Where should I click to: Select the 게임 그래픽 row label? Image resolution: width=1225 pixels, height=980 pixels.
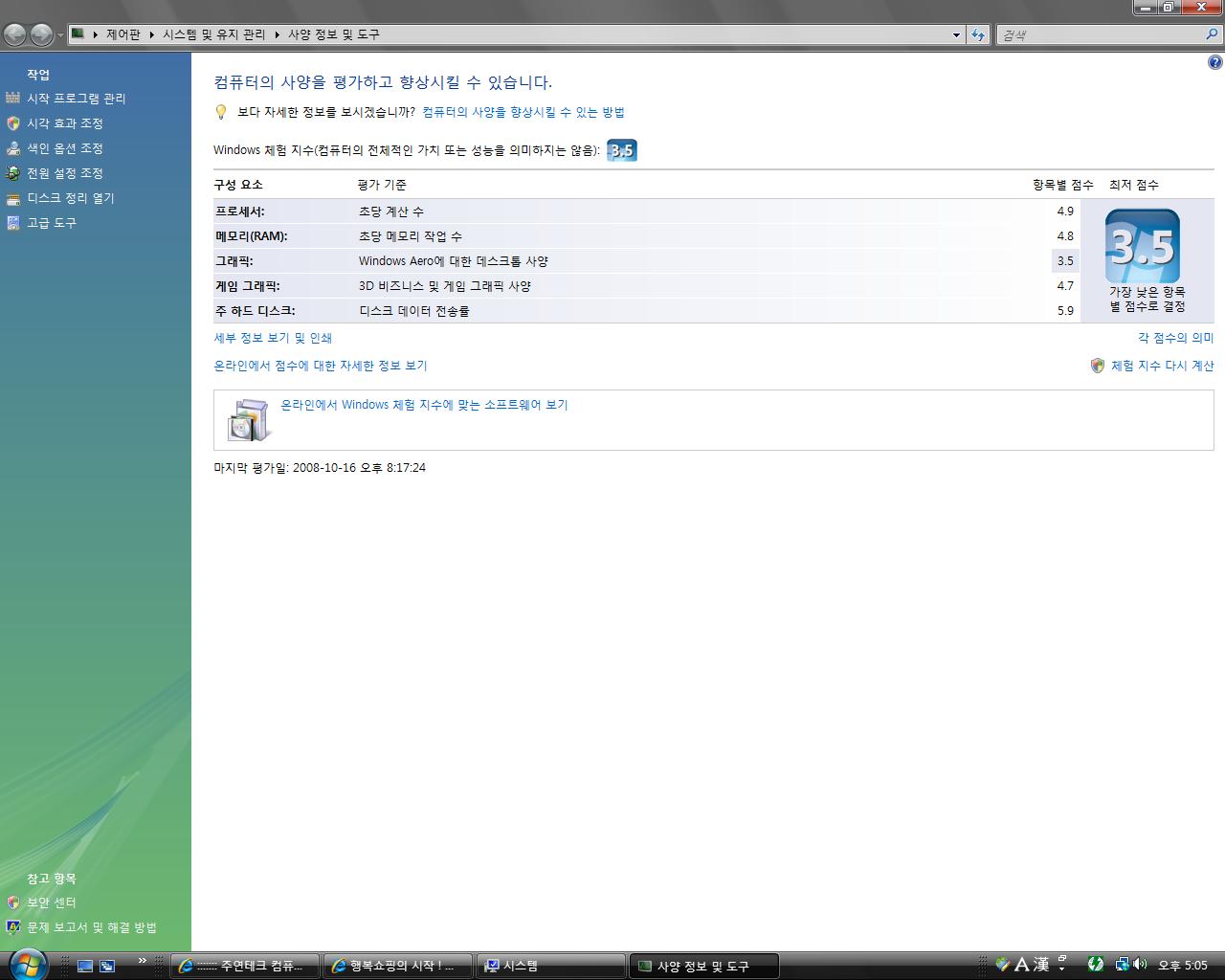[248, 286]
